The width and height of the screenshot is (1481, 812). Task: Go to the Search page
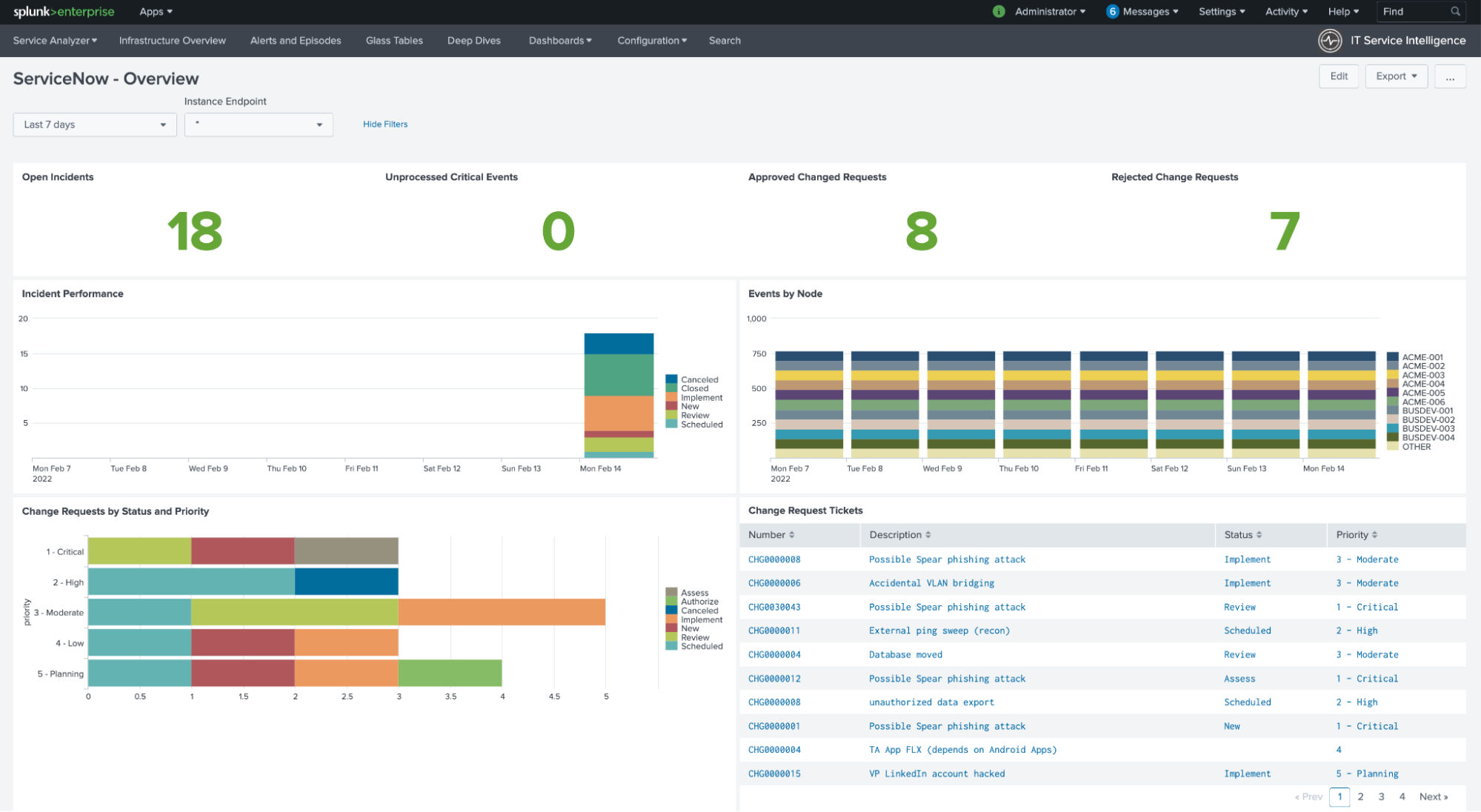click(725, 41)
